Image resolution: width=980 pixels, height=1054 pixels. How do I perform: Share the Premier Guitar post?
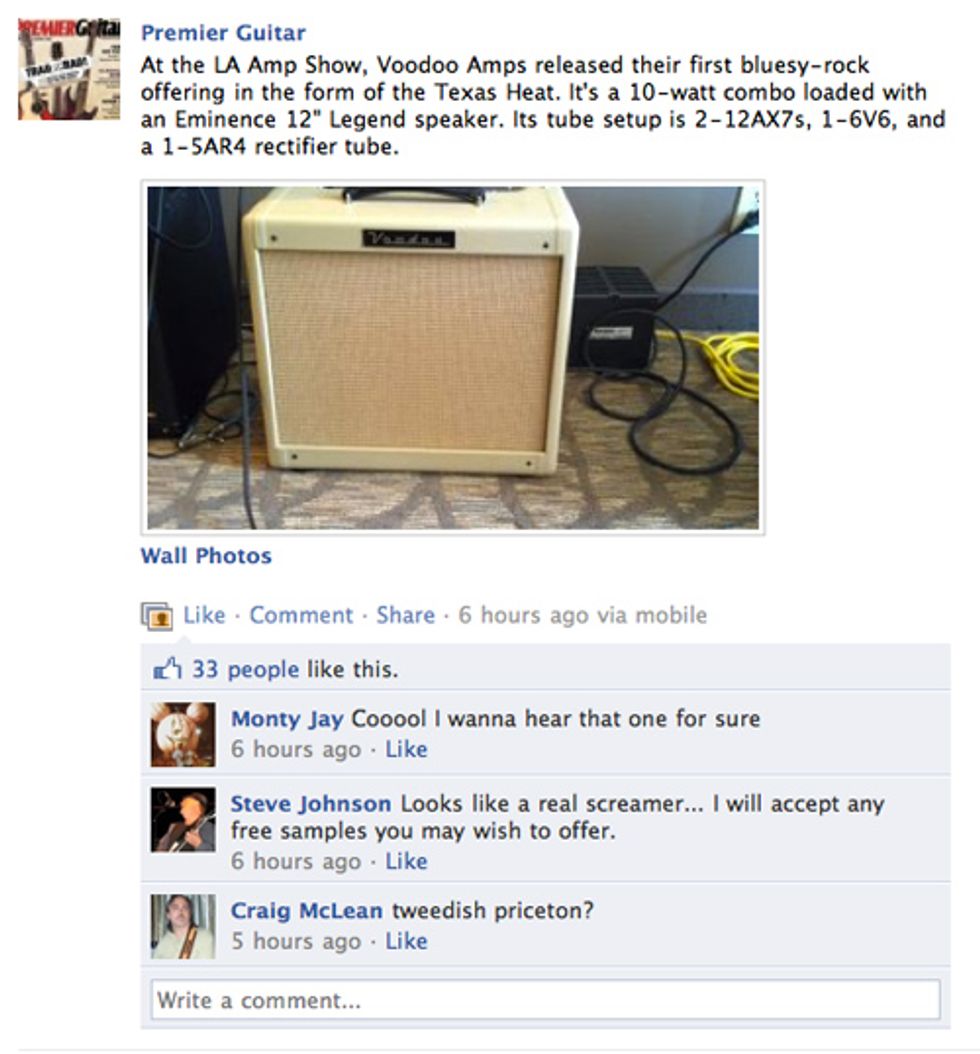(x=405, y=615)
